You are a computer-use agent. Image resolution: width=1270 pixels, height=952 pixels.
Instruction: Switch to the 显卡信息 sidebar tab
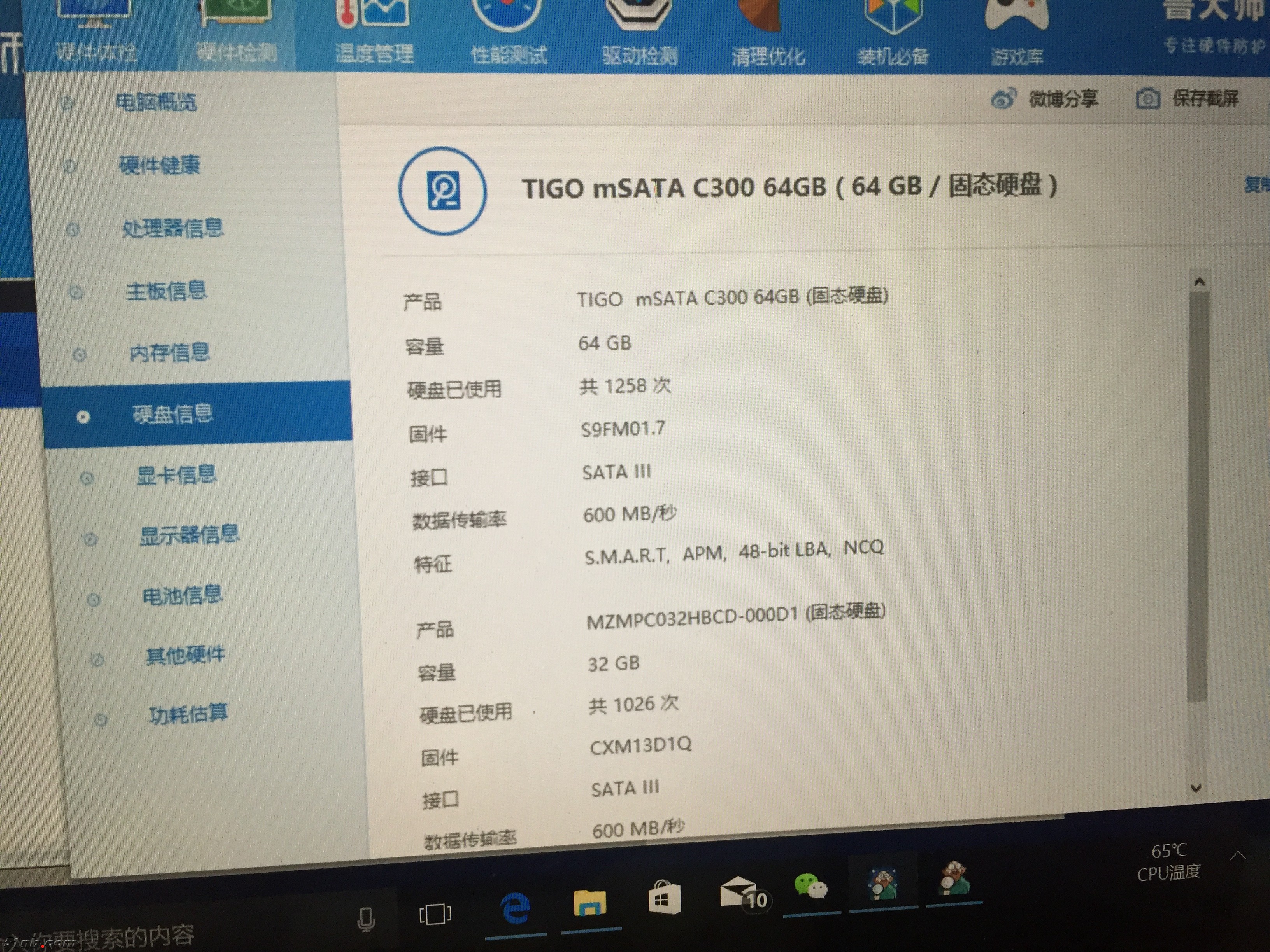tap(176, 475)
